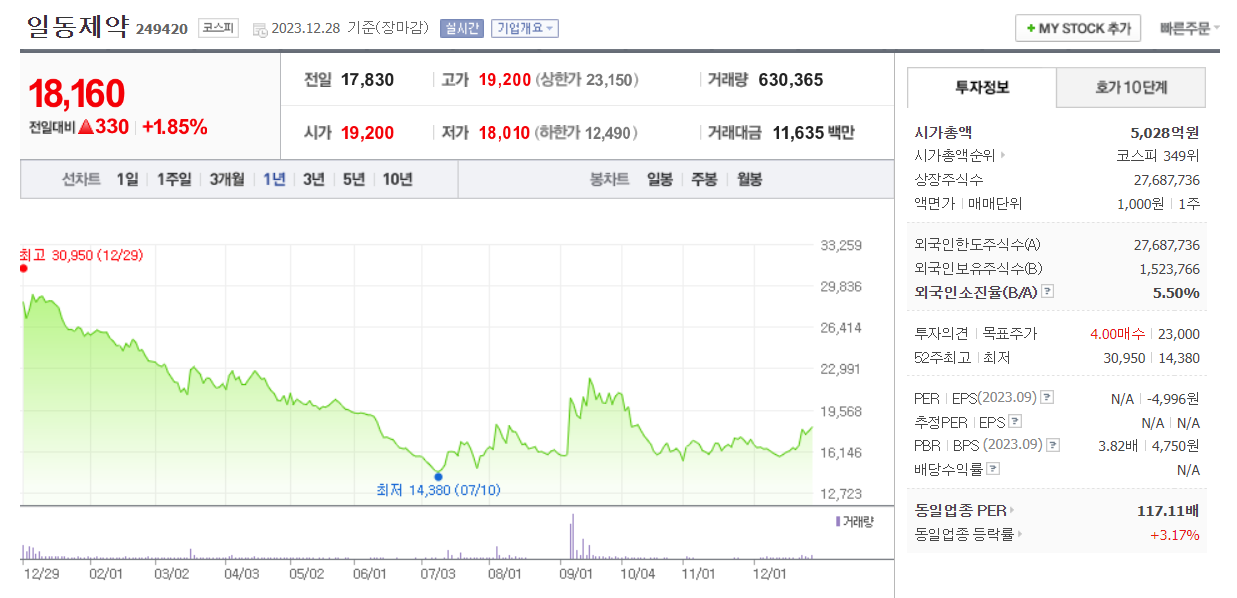The width and height of the screenshot is (1237, 598).
Task: Click the +3.17% sector change value
Action: pos(1175,534)
